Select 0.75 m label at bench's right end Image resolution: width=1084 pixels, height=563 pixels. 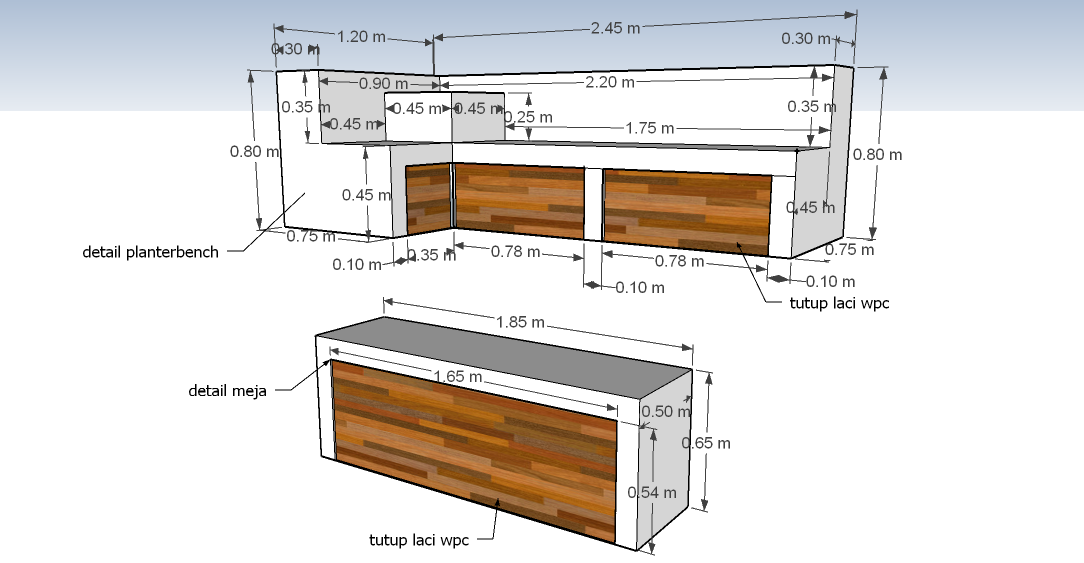pos(850,250)
